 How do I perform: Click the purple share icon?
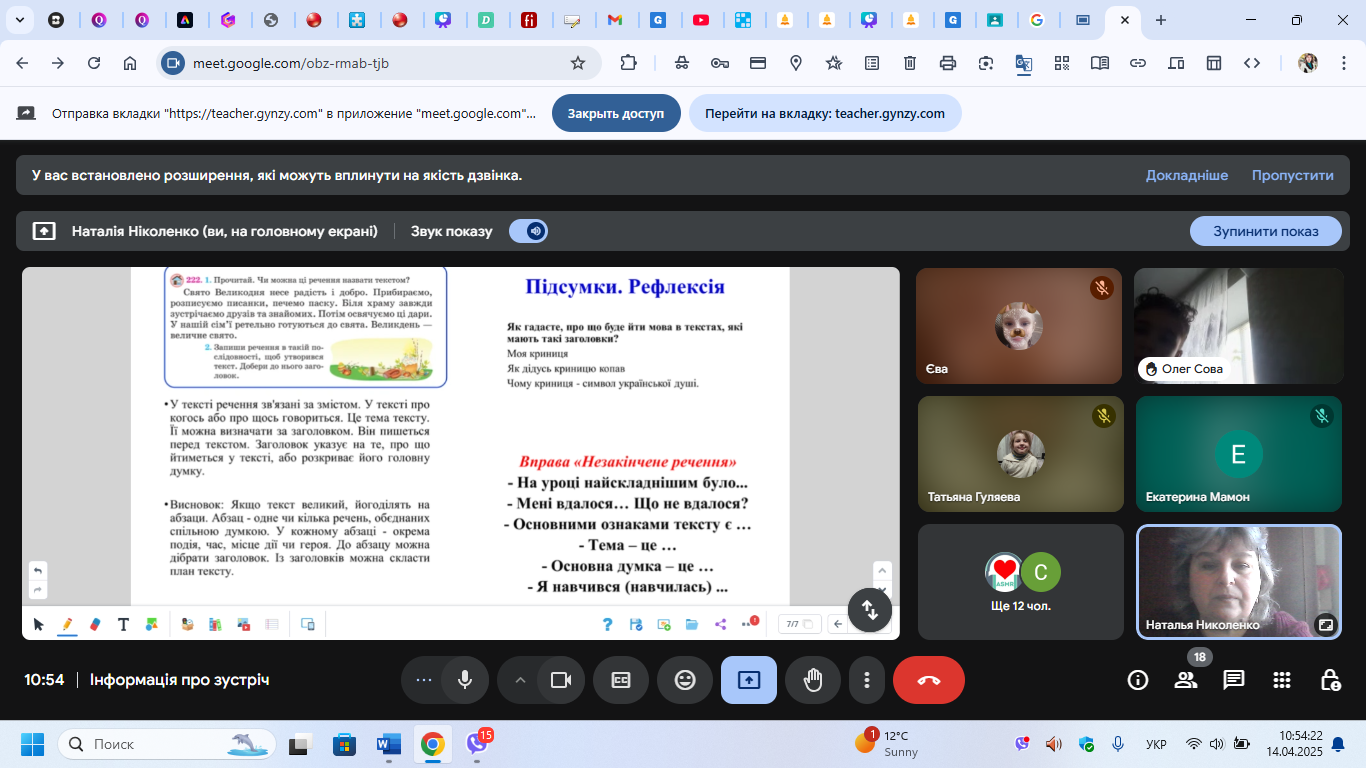[721, 624]
